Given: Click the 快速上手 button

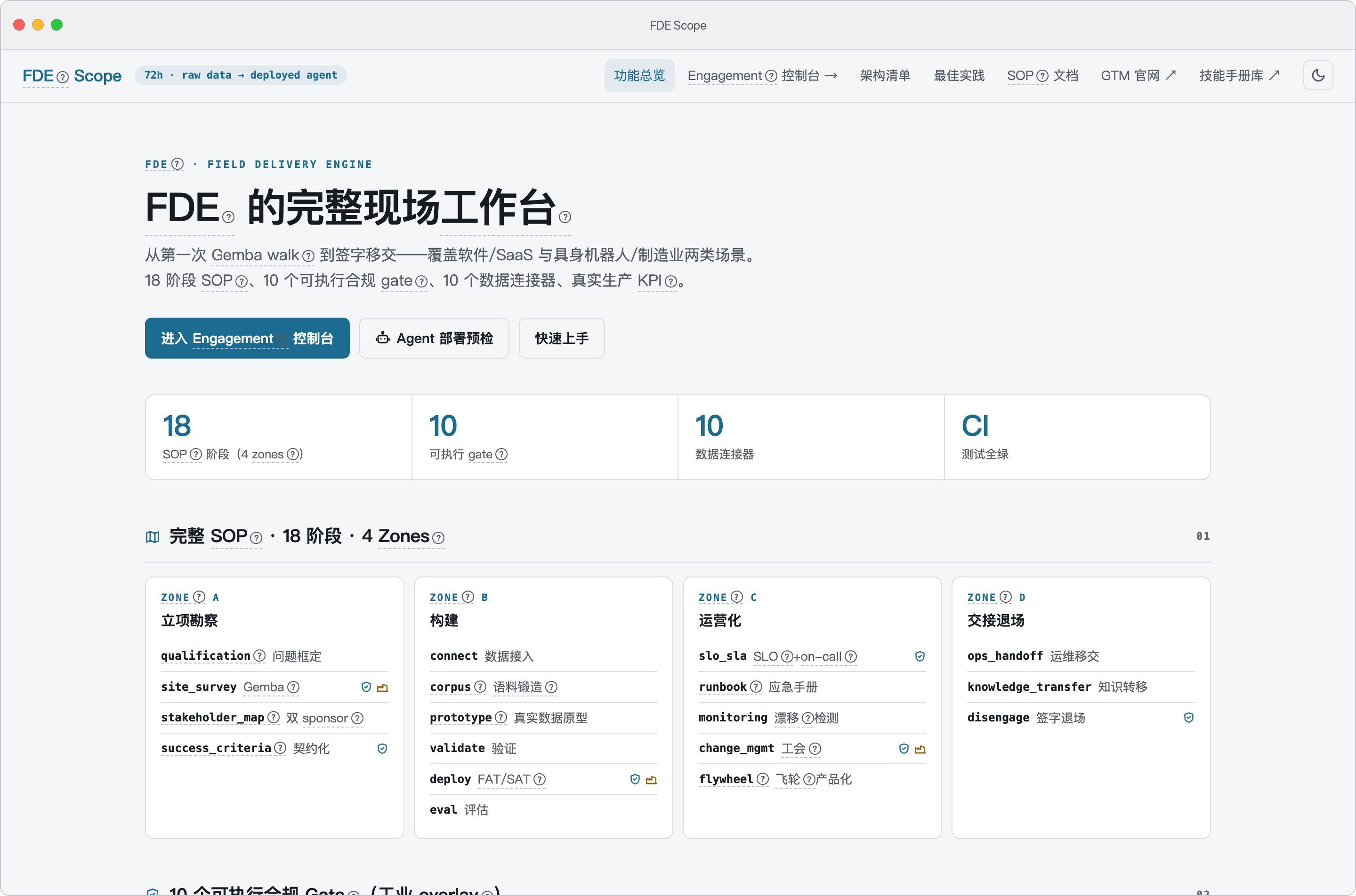Looking at the screenshot, I should [x=561, y=338].
